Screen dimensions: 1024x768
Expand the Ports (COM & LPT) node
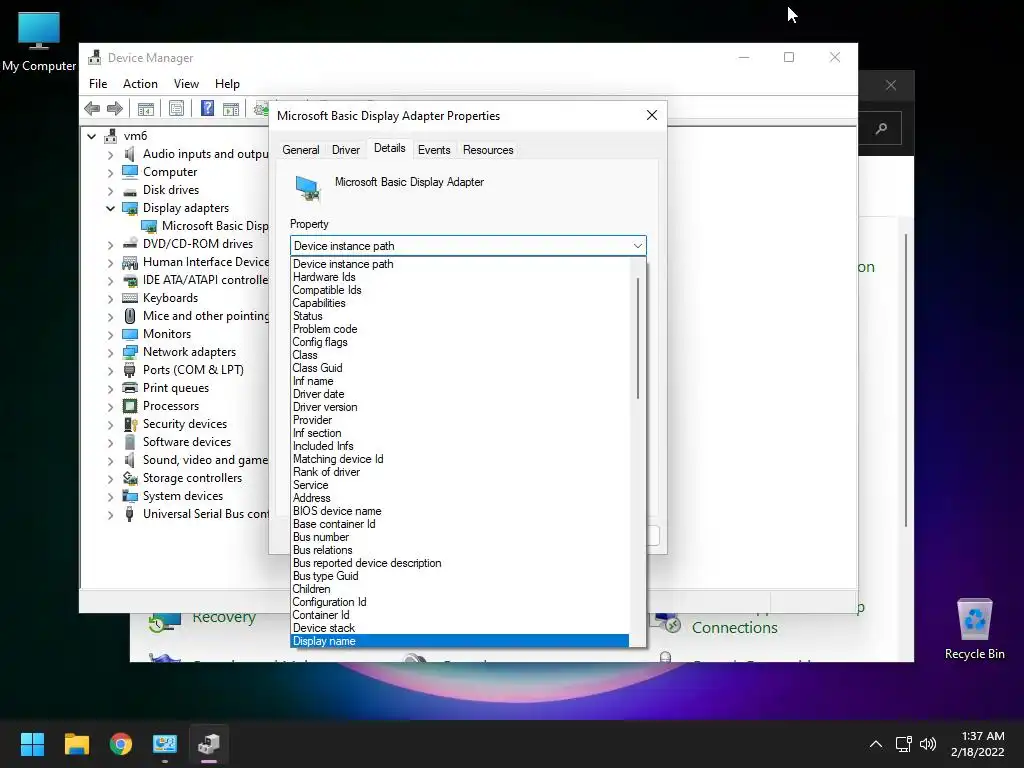tap(110, 370)
